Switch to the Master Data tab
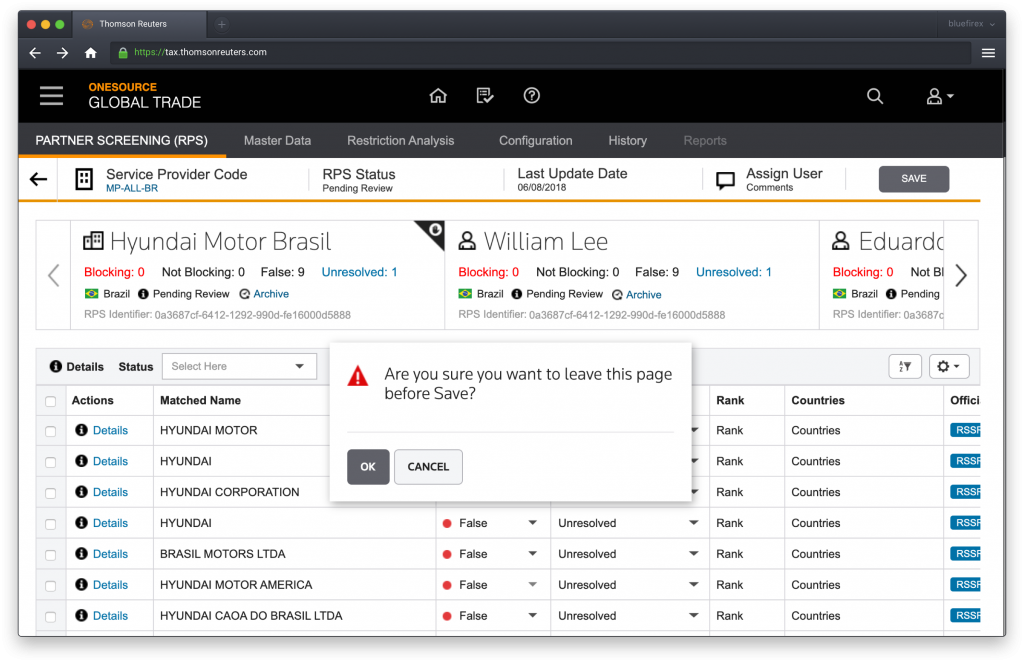Screen dimensions: 1024x662 tap(277, 140)
